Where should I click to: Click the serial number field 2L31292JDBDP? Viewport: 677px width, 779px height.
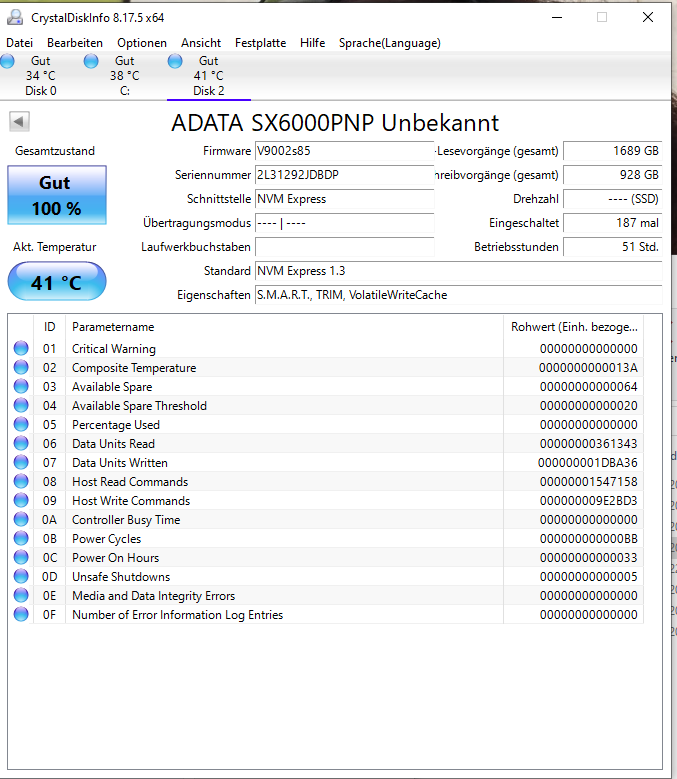tap(344, 175)
